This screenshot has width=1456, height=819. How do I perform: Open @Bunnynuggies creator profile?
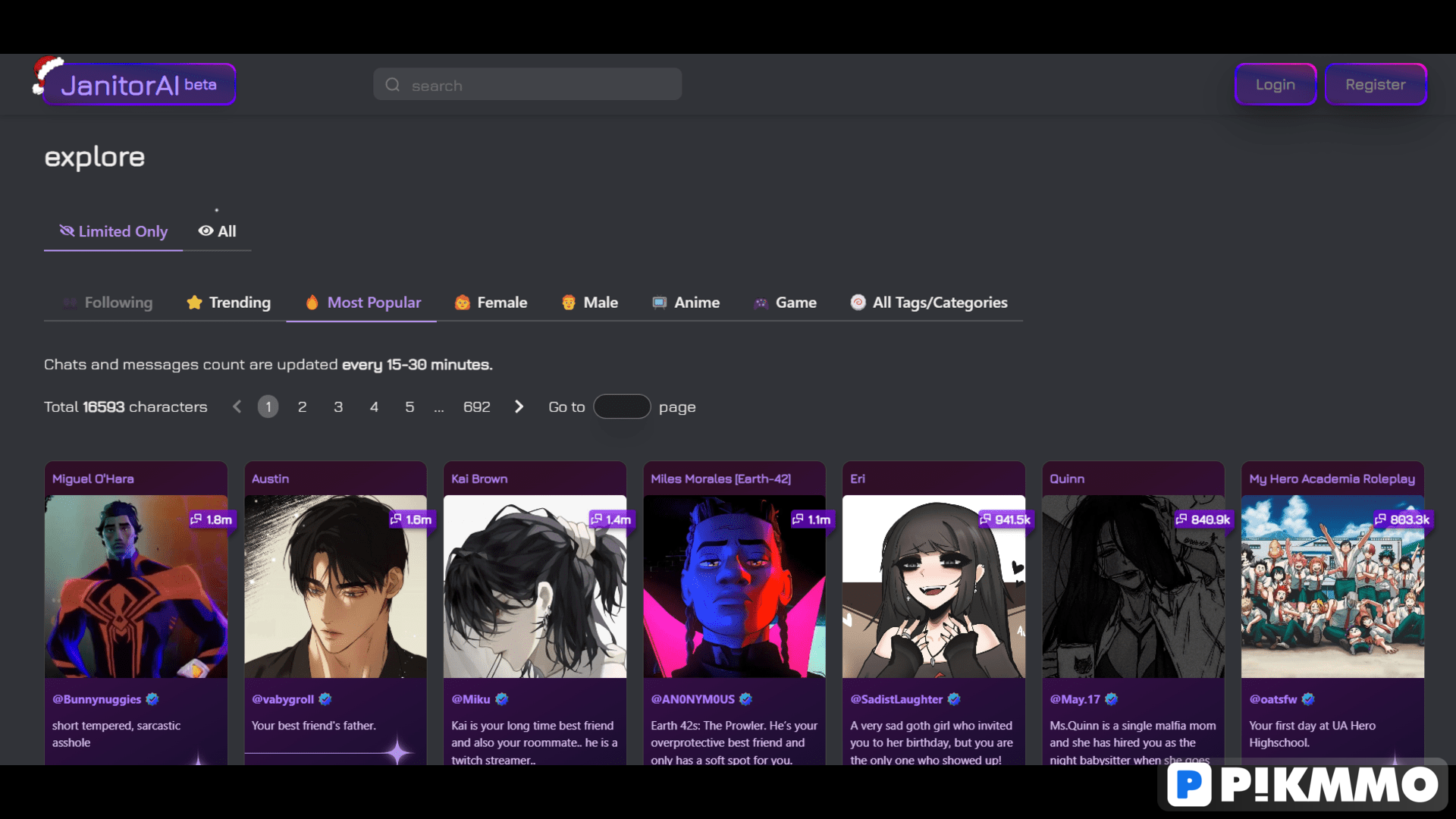pos(96,699)
